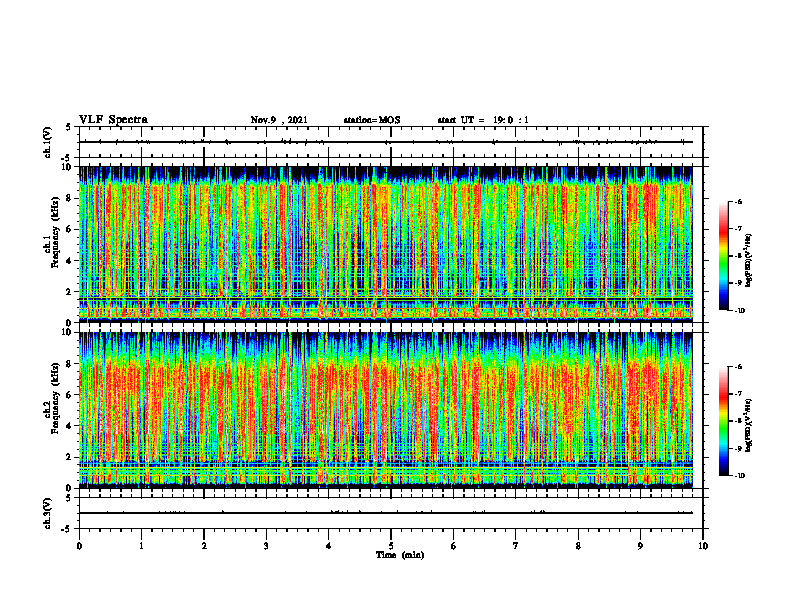Click the ch.1 spectrogram color bar
The height and width of the screenshot is (612, 792).
pyautogui.click(x=723, y=256)
